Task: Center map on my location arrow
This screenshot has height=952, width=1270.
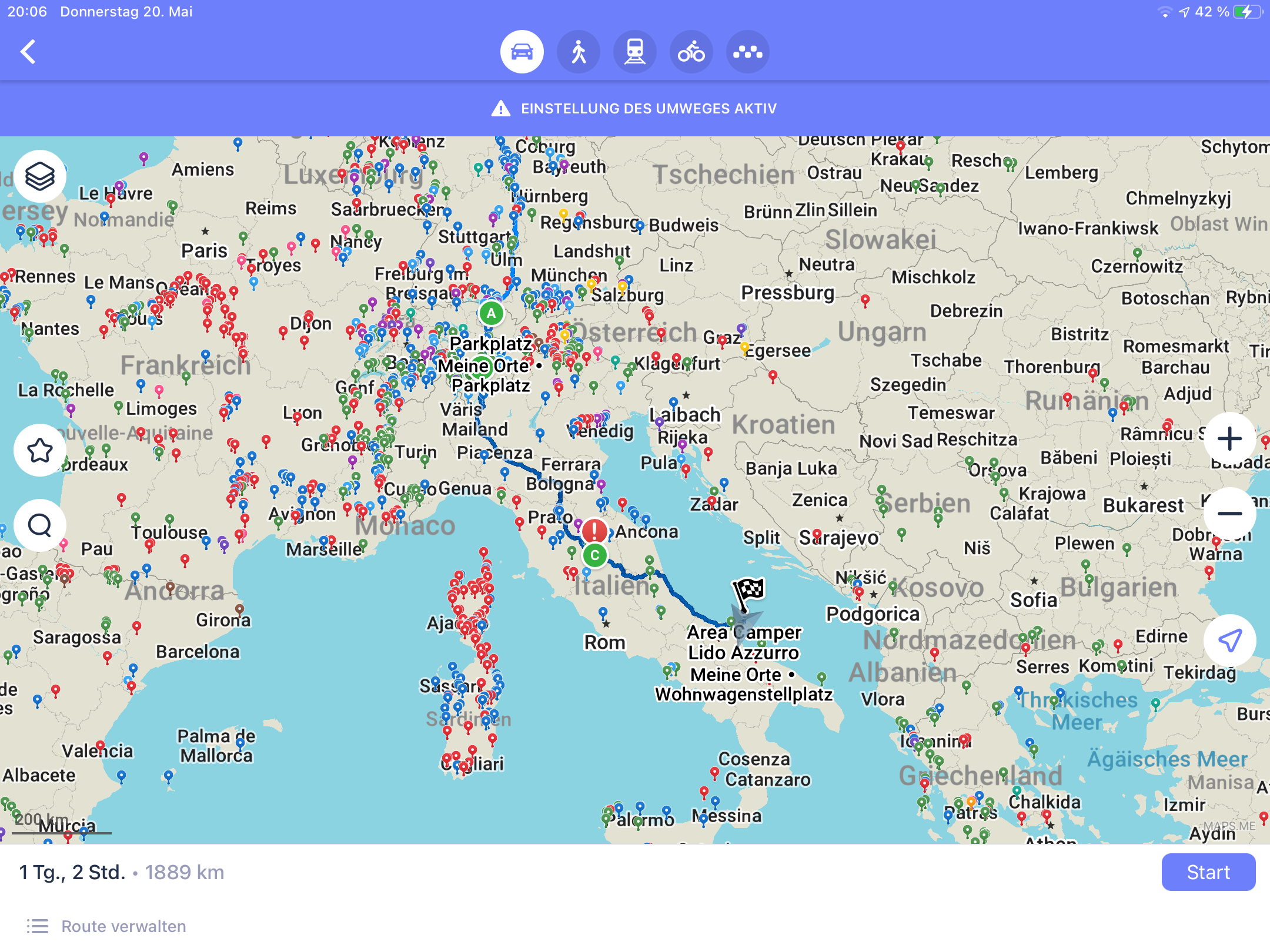Action: [x=1229, y=640]
